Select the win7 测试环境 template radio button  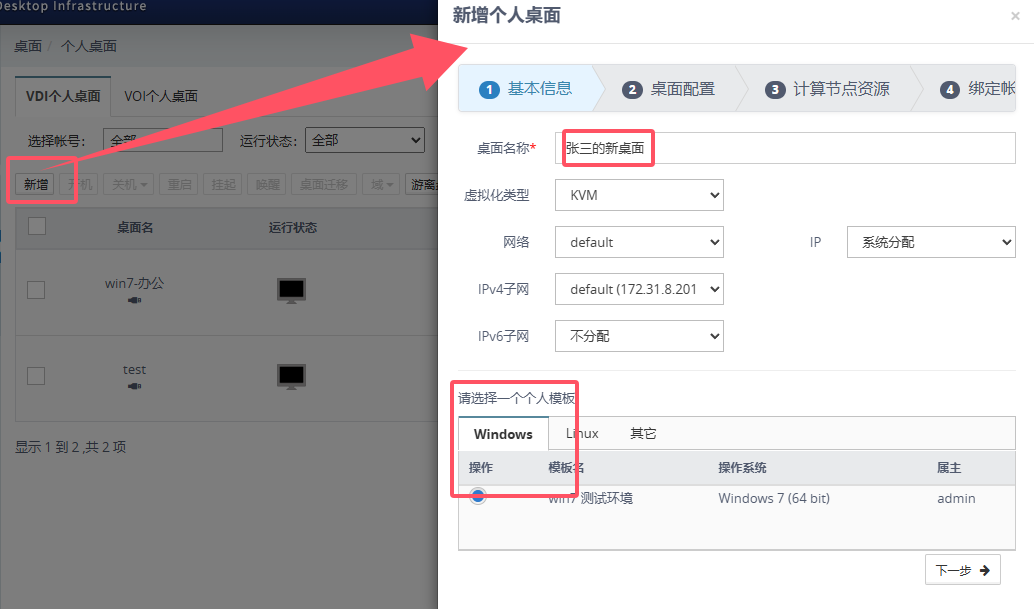[x=478, y=497]
